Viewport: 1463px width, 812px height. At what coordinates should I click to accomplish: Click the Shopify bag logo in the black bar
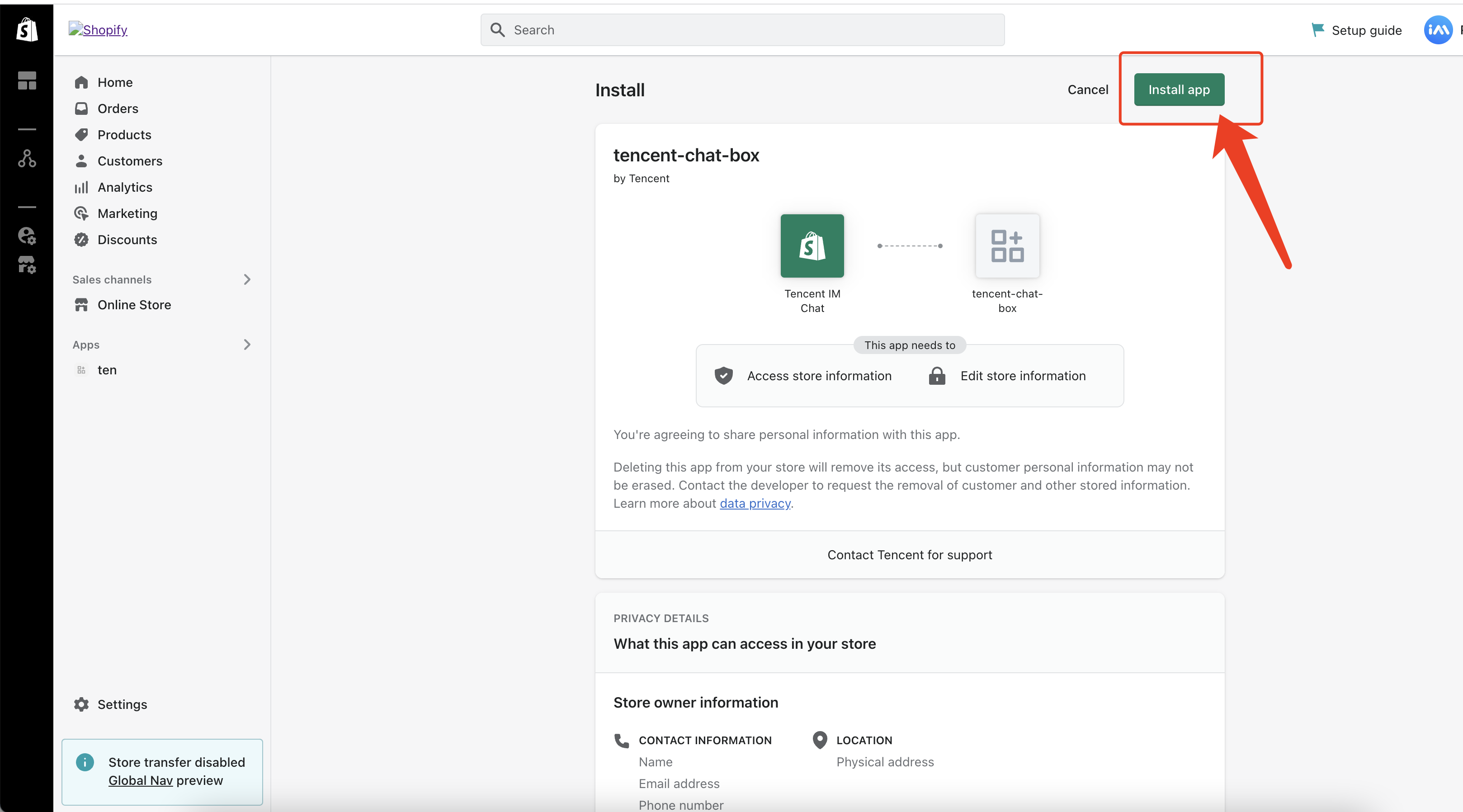point(27,29)
